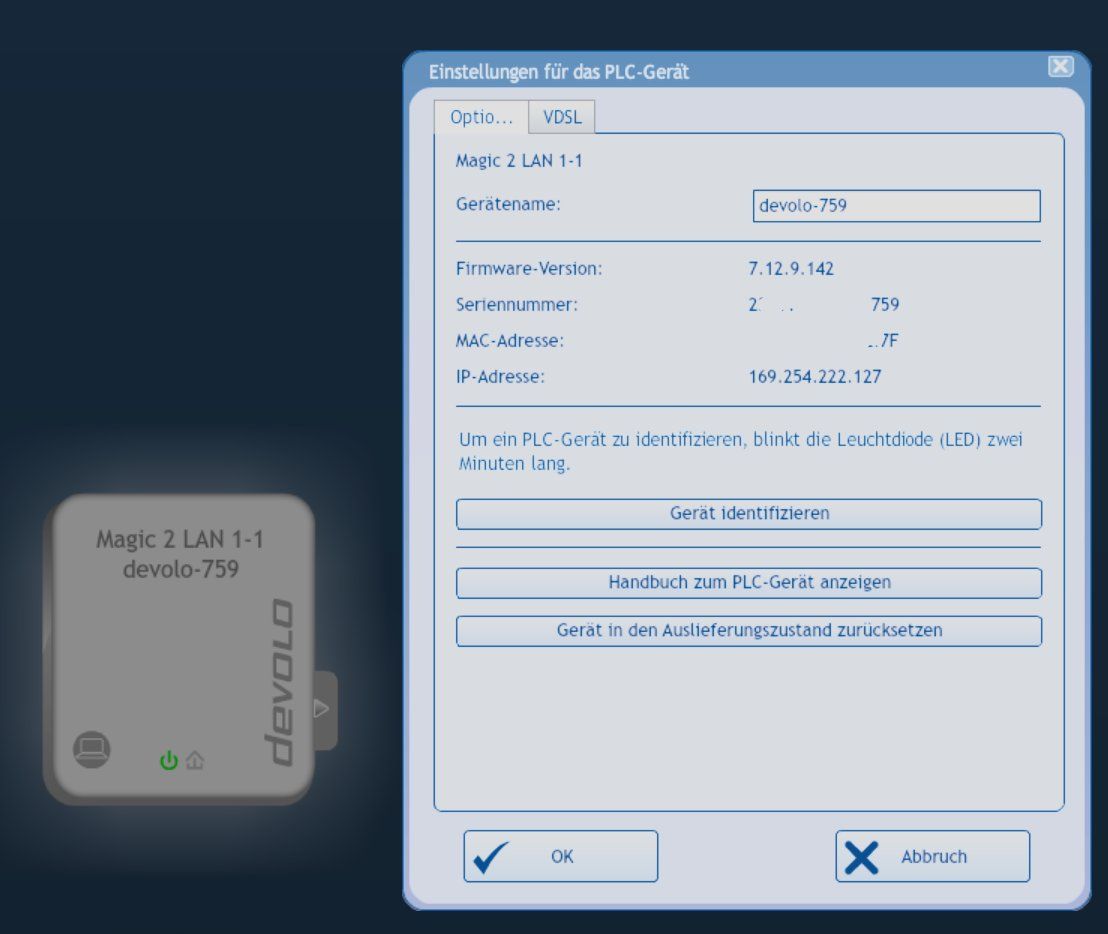
Task: Click the devolo logo on the adapter
Action: (278, 682)
